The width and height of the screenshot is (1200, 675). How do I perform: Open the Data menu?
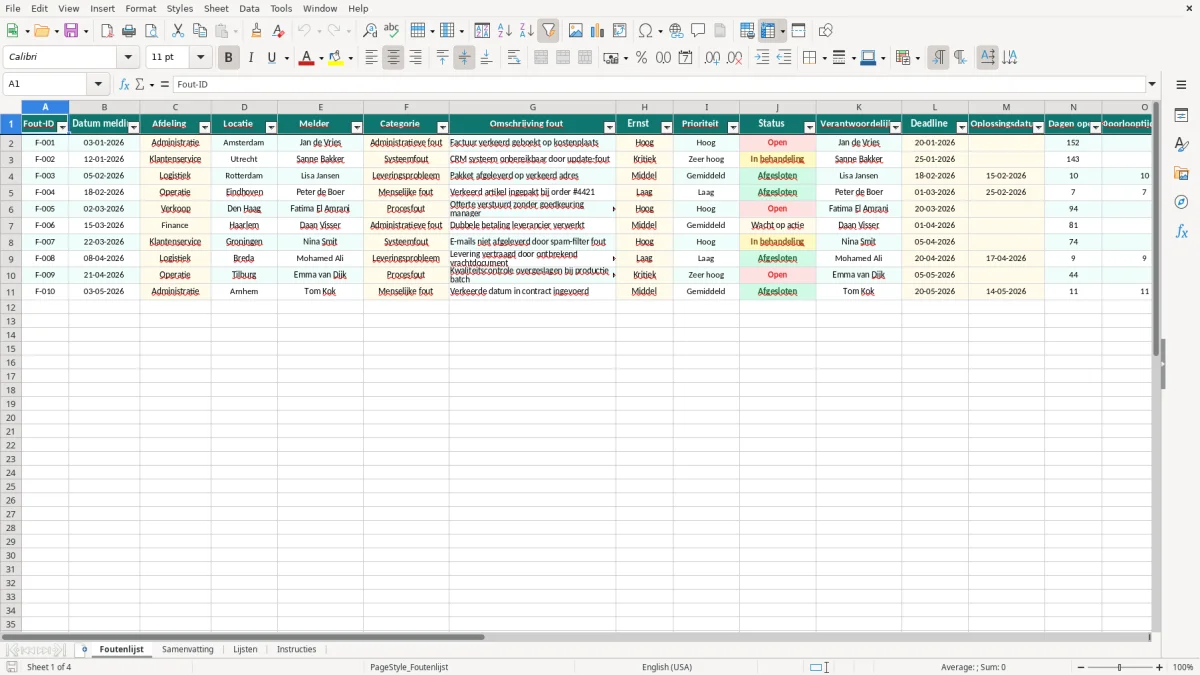(249, 8)
